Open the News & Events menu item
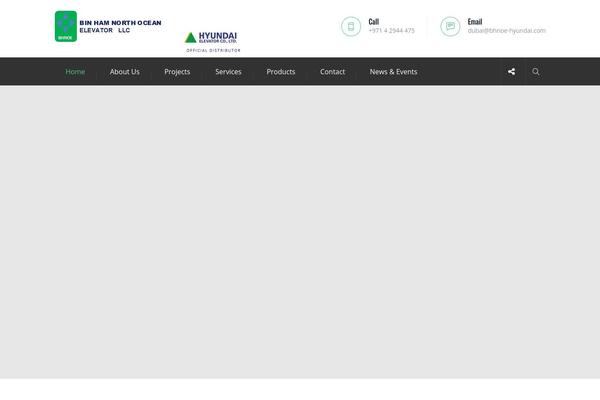The width and height of the screenshot is (600, 400). tap(393, 72)
